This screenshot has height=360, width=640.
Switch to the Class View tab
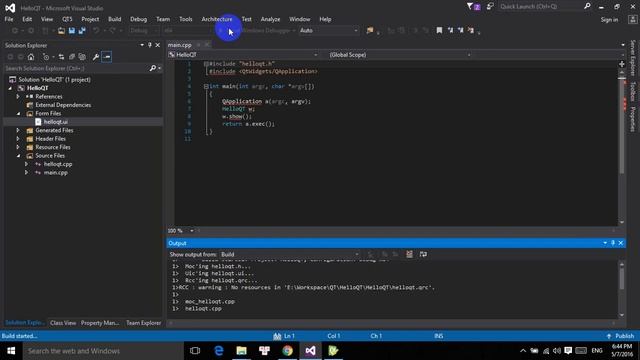click(x=63, y=323)
